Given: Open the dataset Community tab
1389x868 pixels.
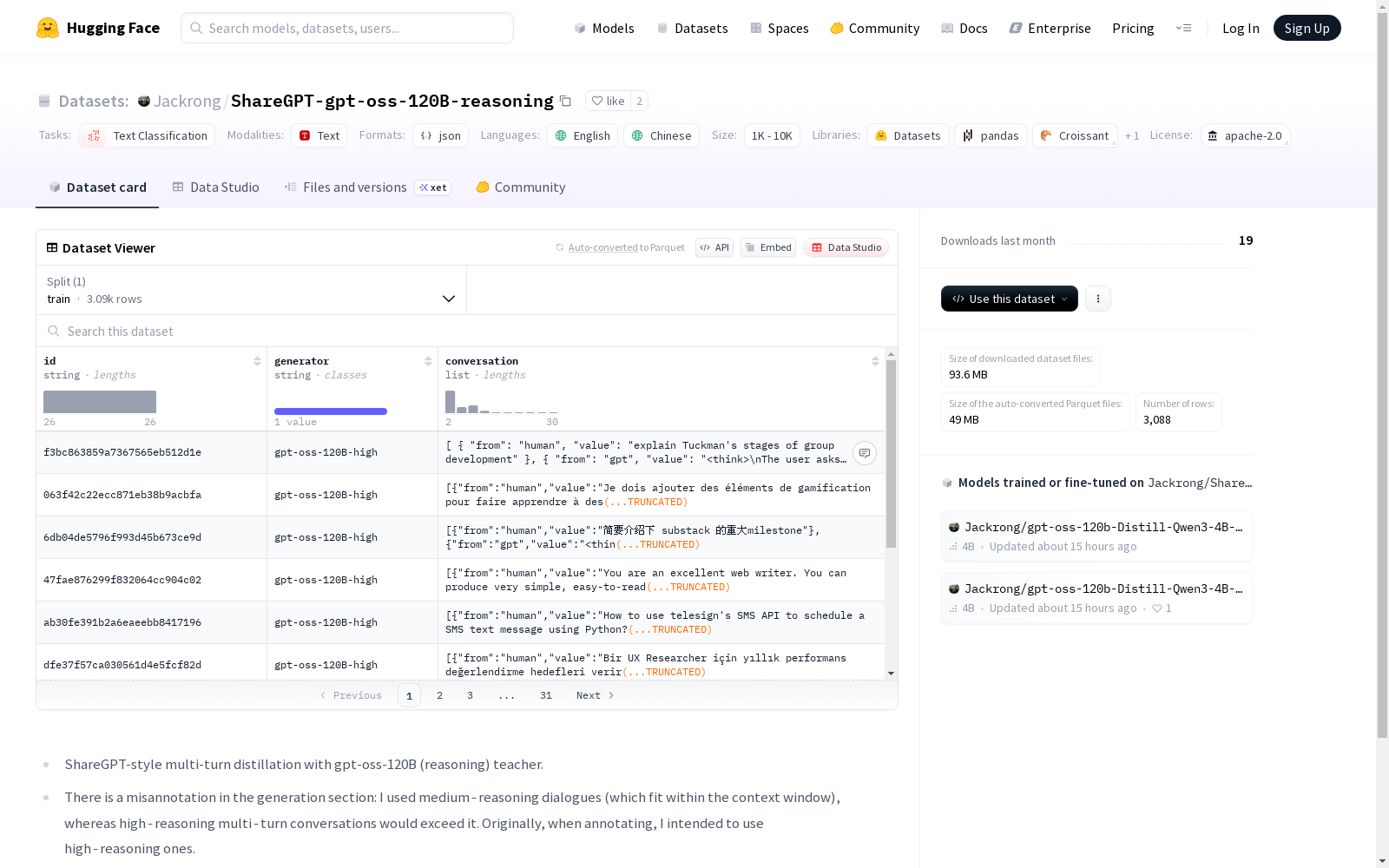Looking at the screenshot, I should (521, 187).
